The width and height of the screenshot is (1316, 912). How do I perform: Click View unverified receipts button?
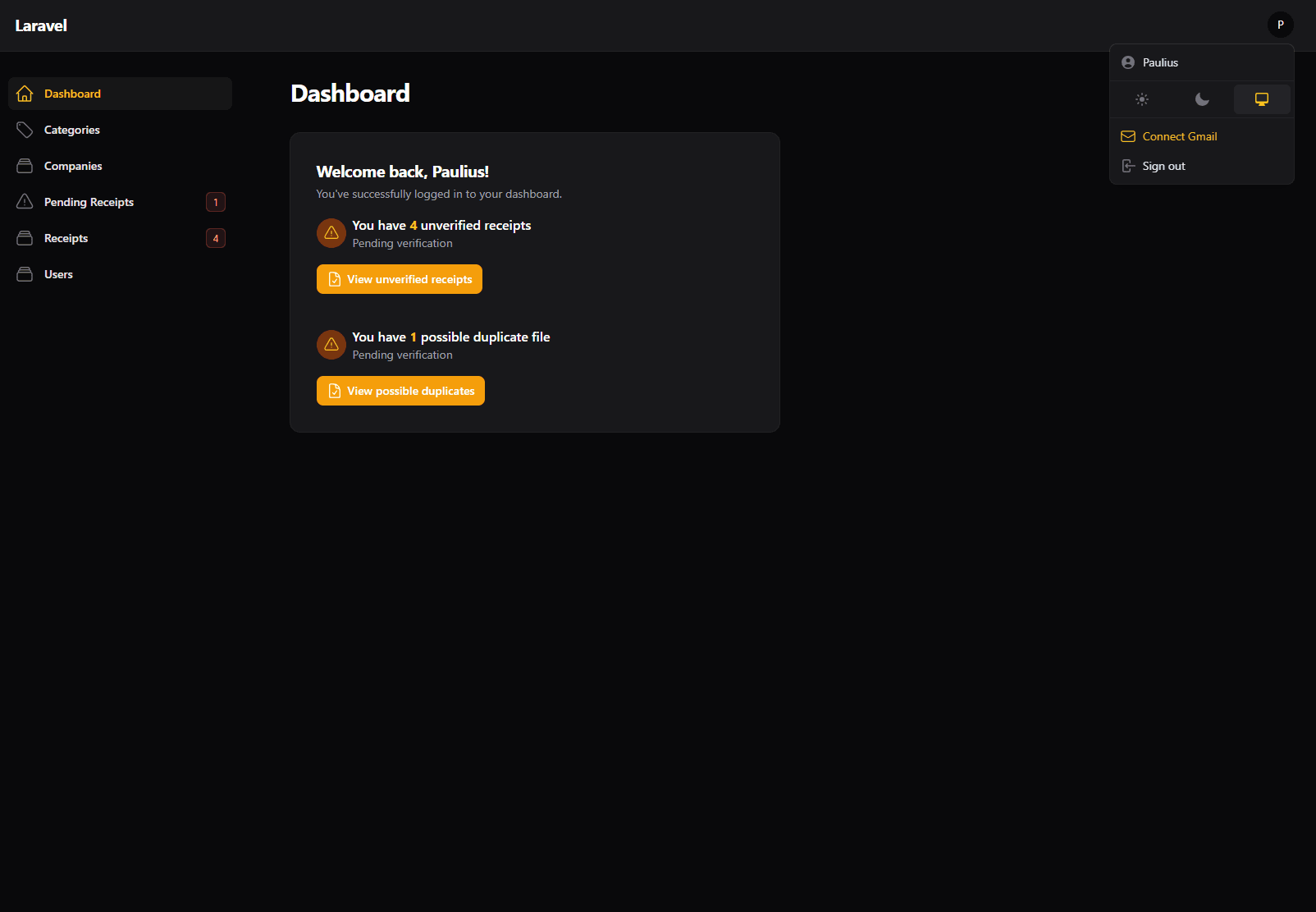tap(400, 279)
